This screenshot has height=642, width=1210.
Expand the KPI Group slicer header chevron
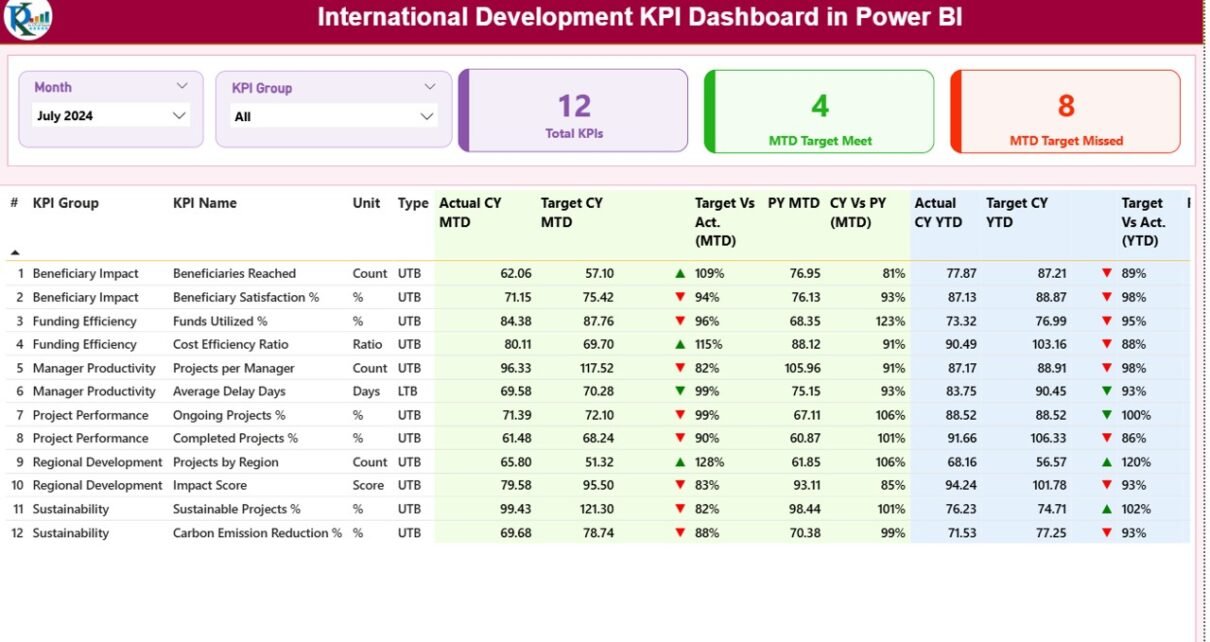click(x=430, y=88)
